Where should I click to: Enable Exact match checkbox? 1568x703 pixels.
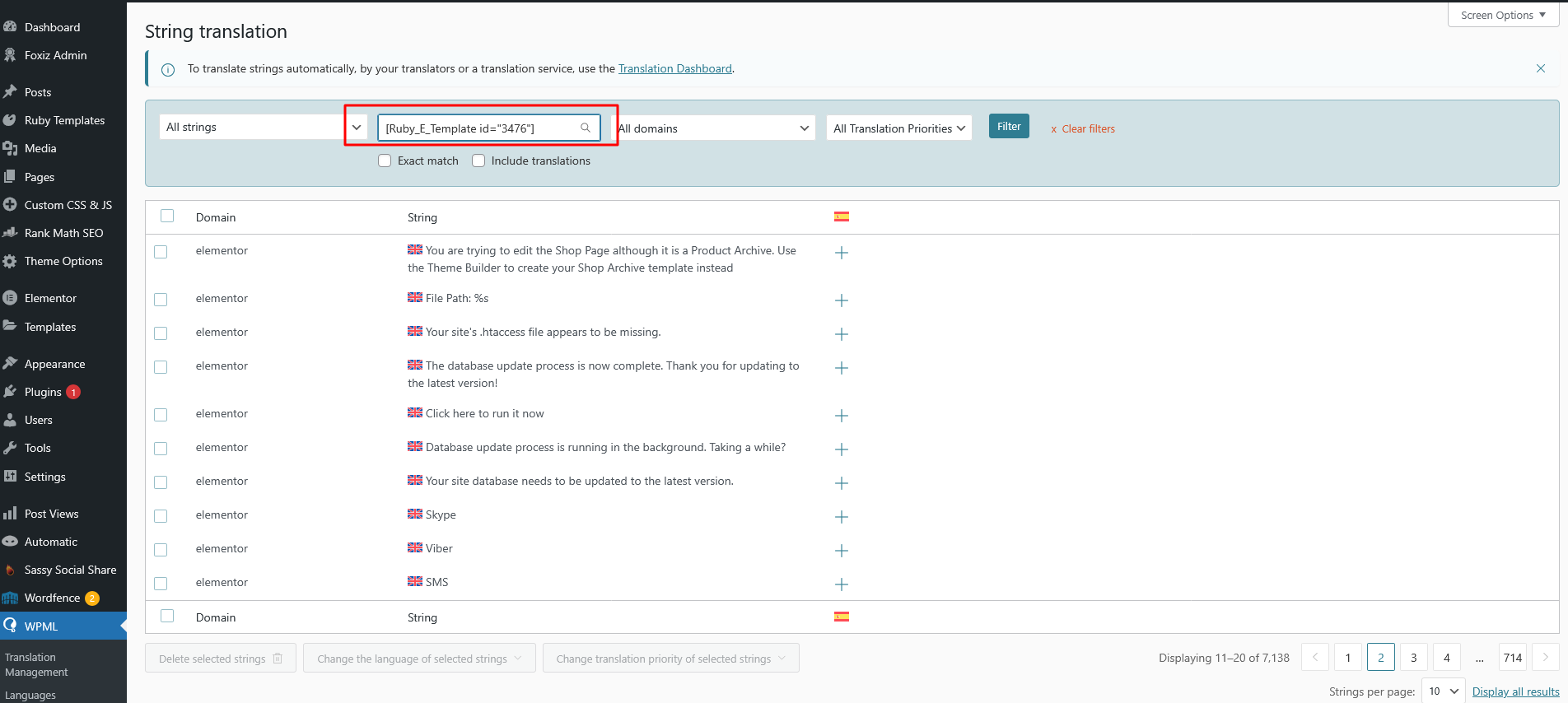pos(385,161)
